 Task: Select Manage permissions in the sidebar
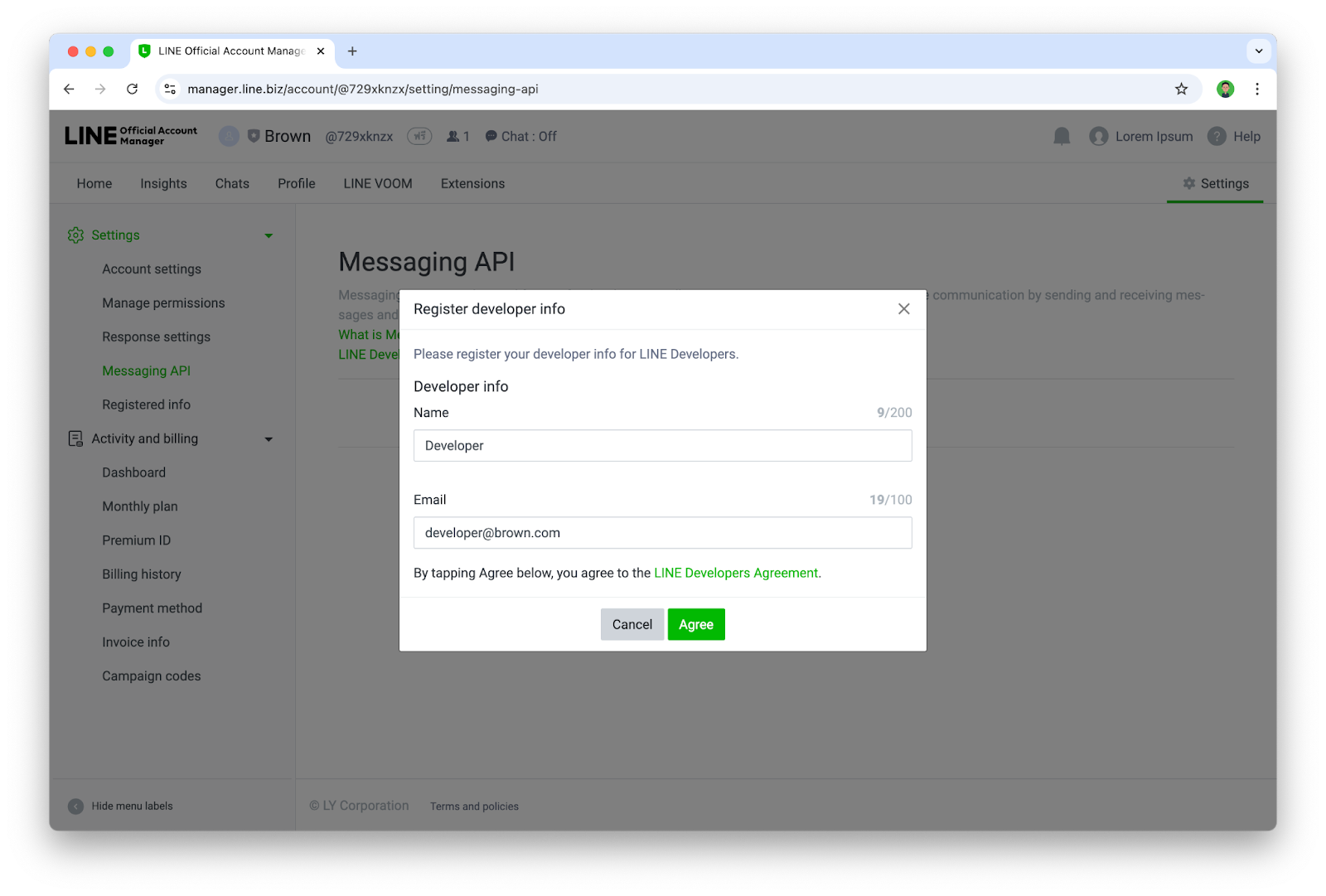[x=163, y=303]
